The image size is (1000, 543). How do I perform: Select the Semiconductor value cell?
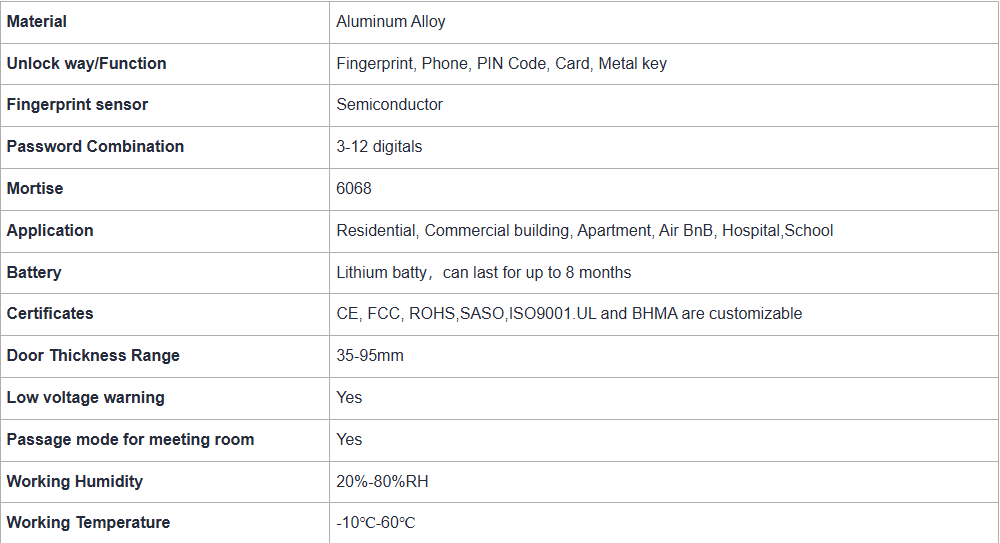pos(389,104)
